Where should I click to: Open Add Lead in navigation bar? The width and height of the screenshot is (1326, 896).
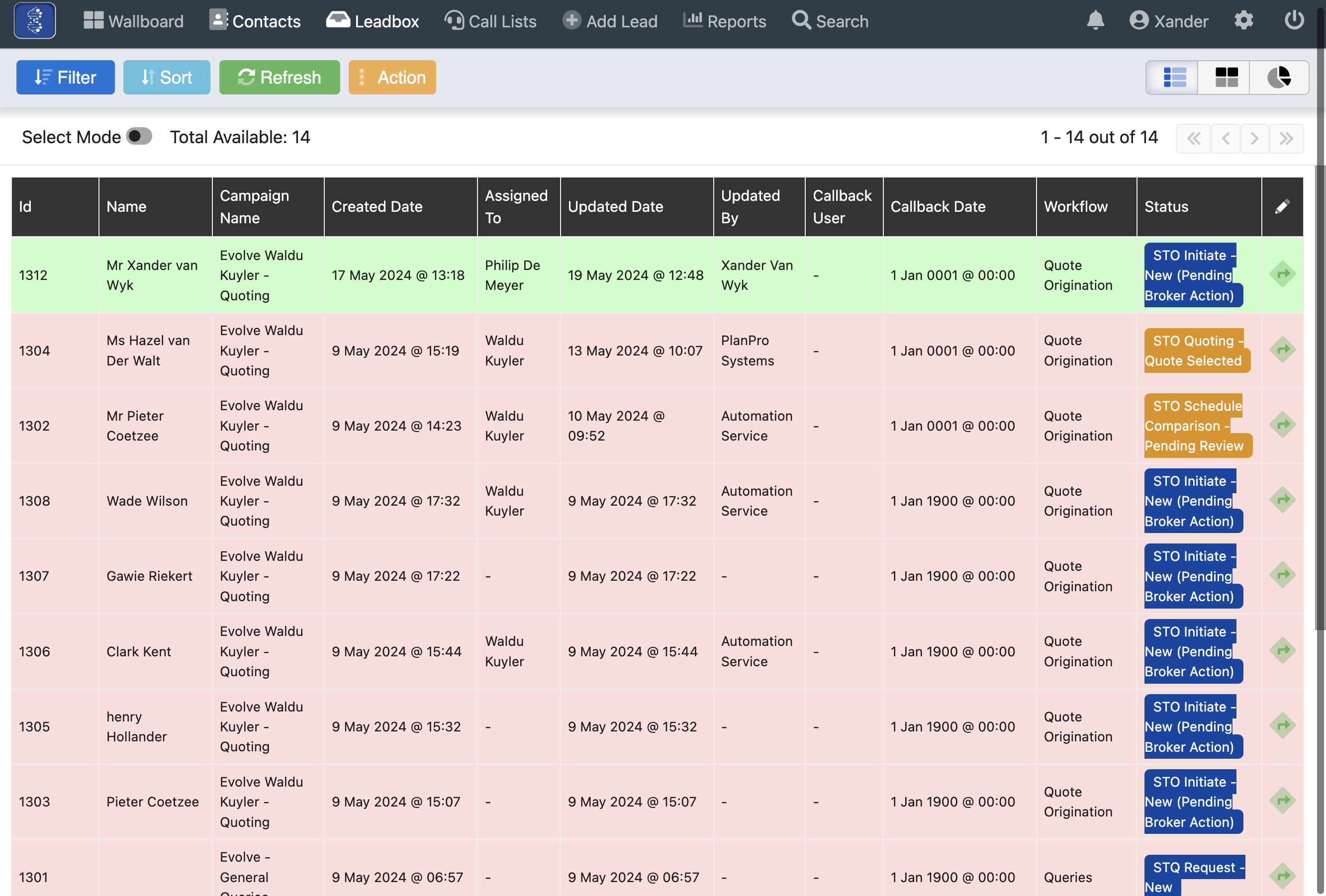[x=610, y=21]
